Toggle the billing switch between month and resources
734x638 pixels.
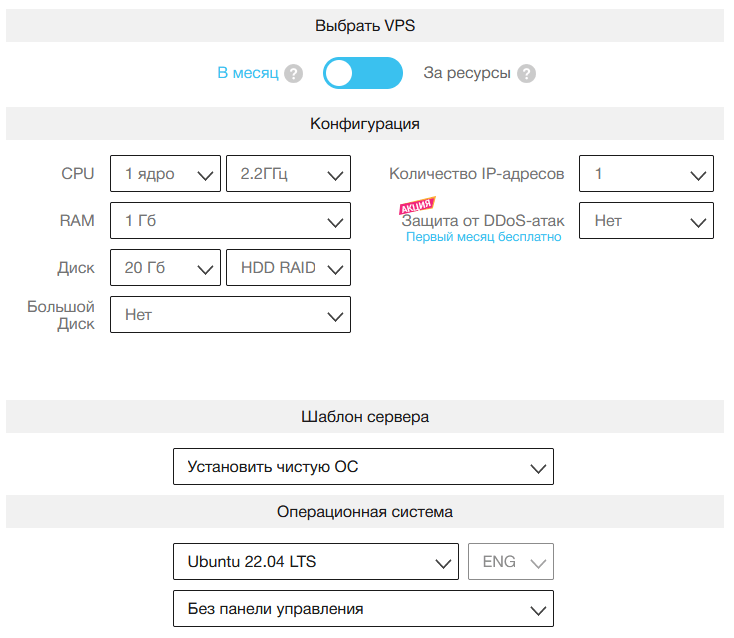[362, 73]
